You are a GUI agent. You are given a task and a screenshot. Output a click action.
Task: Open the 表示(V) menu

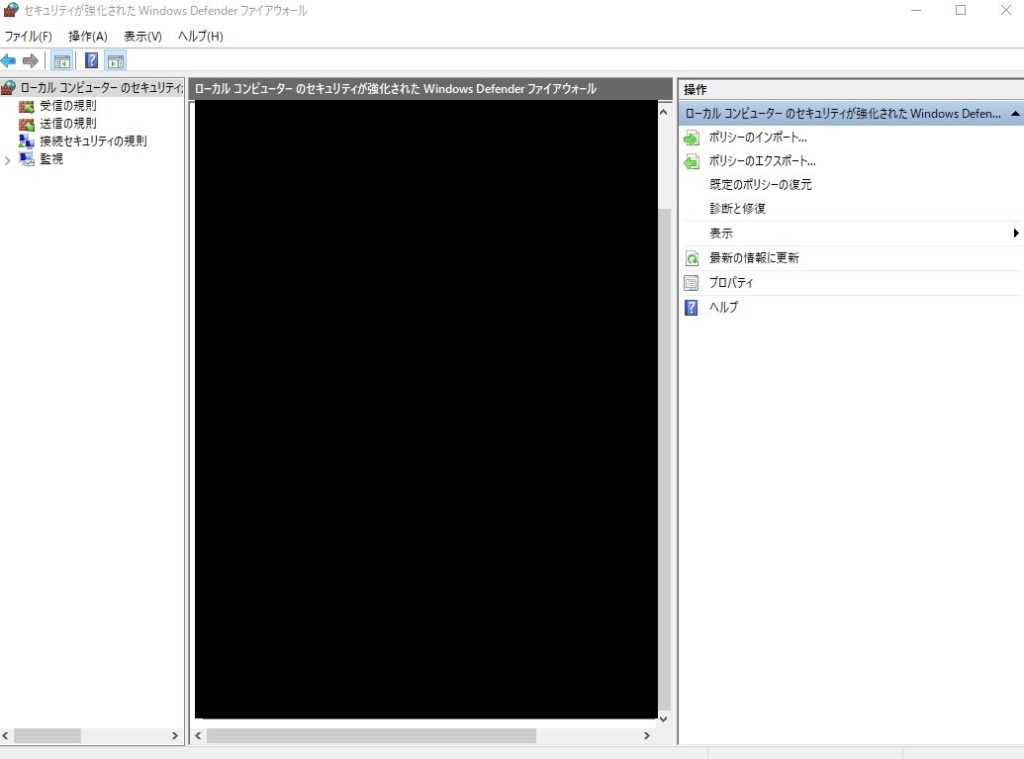coord(142,37)
